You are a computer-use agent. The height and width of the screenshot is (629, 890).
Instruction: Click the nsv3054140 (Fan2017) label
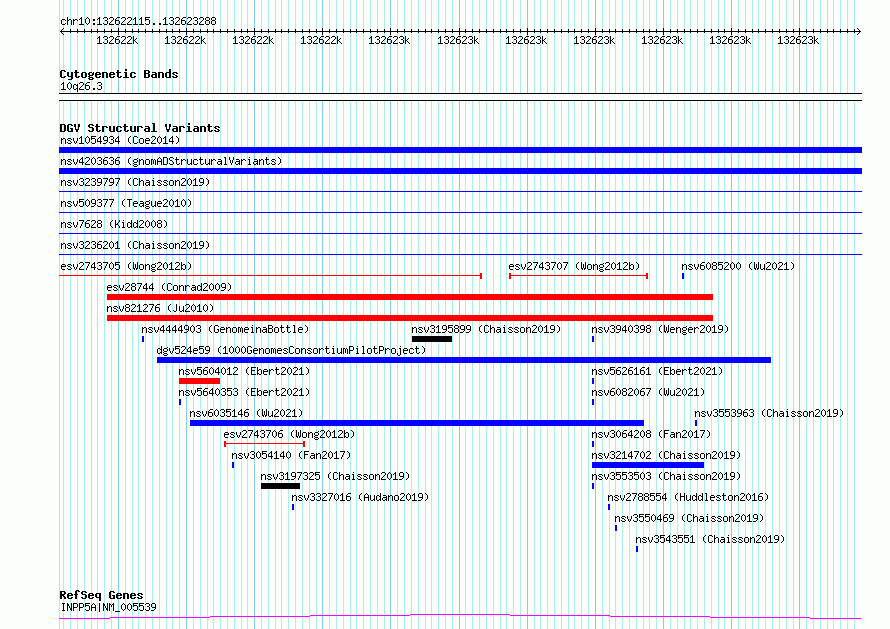(291, 455)
